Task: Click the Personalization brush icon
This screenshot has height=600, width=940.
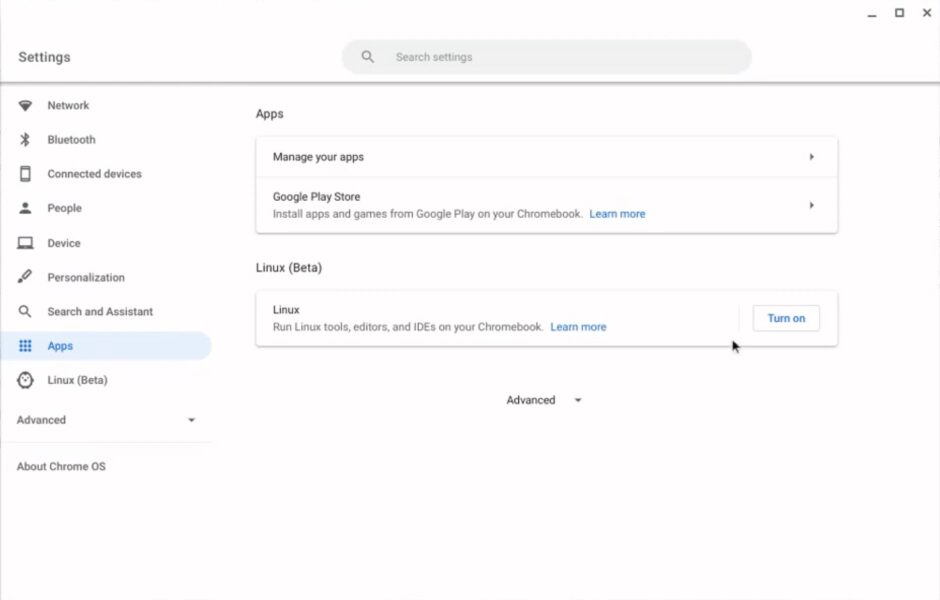Action: [26, 277]
